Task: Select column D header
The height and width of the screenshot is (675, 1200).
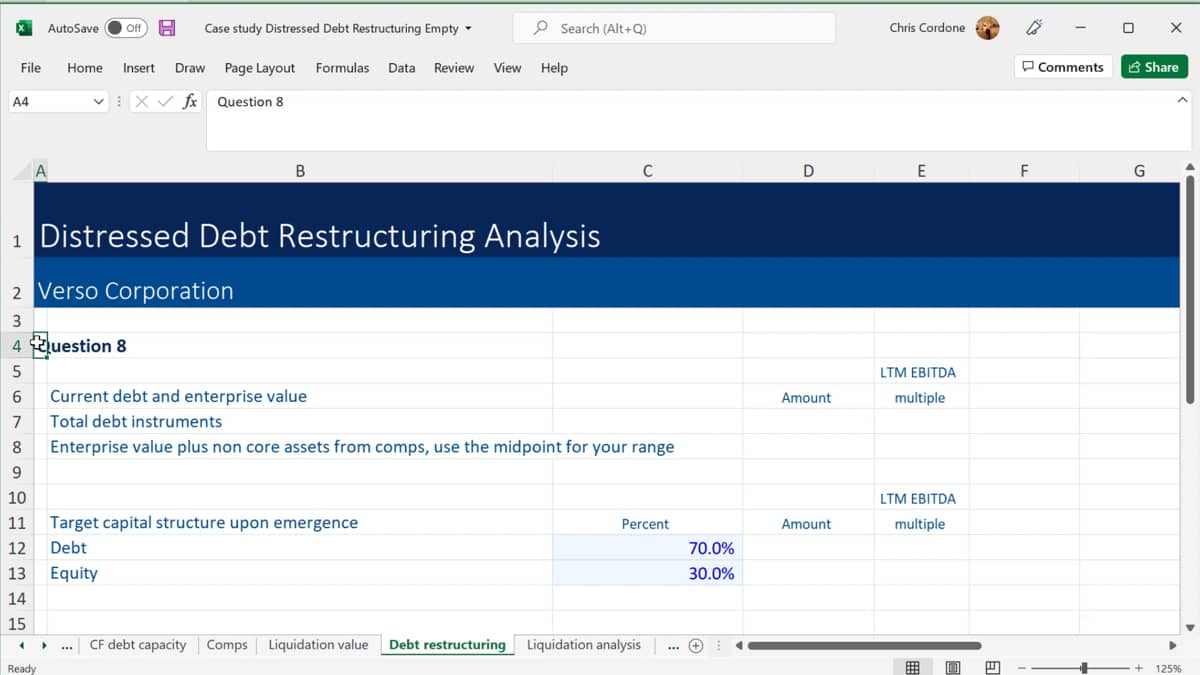Action: [x=808, y=171]
